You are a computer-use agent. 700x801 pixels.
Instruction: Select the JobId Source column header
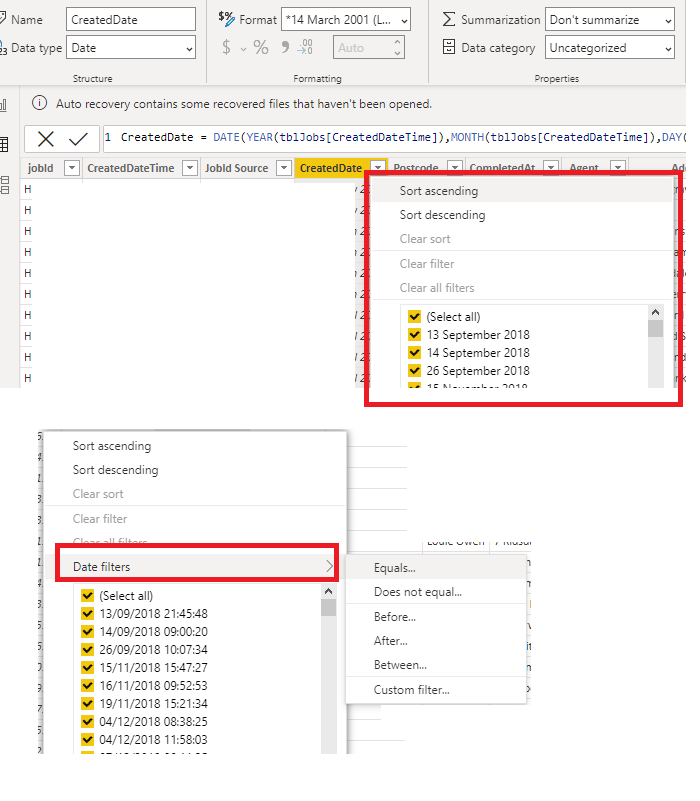(x=236, y=168)
